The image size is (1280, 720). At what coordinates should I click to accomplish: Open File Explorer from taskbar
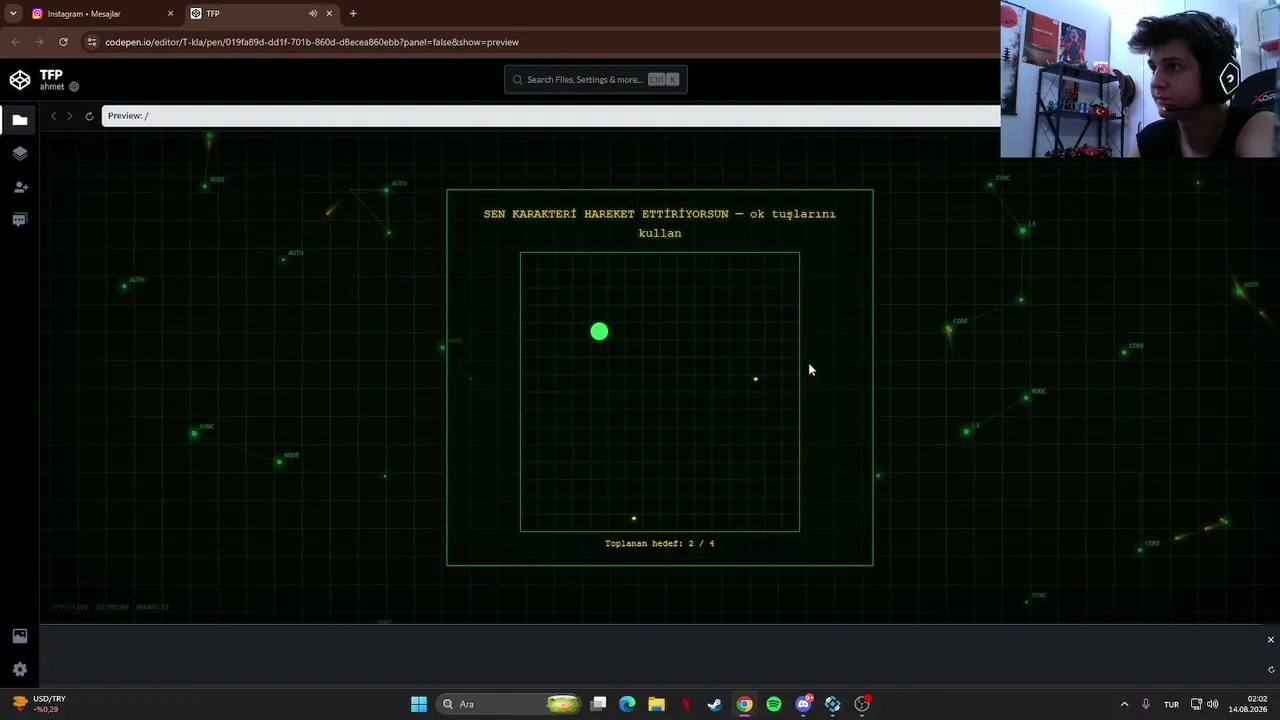(656, 704)
